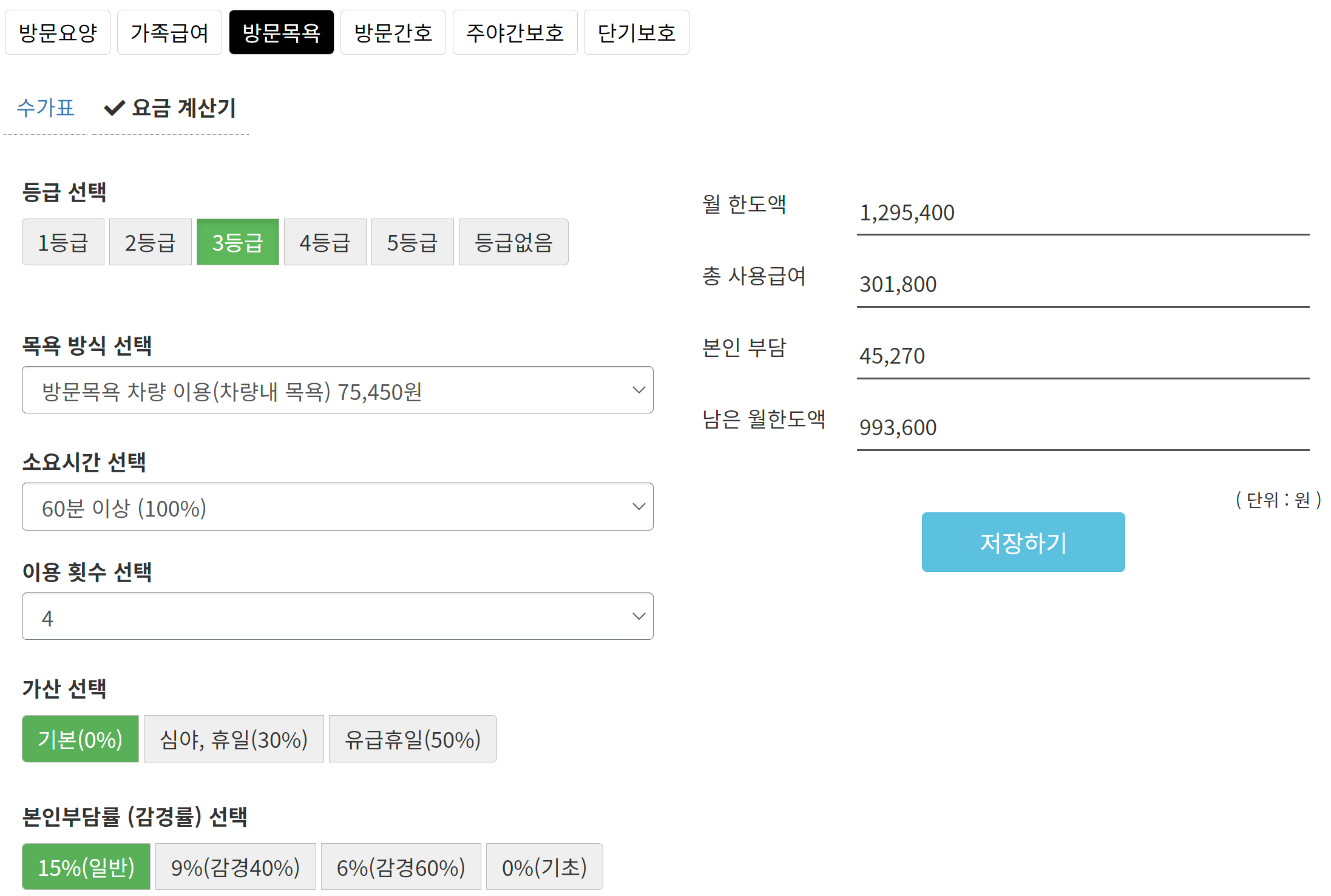Click the checkmark icon beside 요금 계산기
The width and height of the screenshot is (1331, 896).
pyautogui.click(x=114, y=108)
